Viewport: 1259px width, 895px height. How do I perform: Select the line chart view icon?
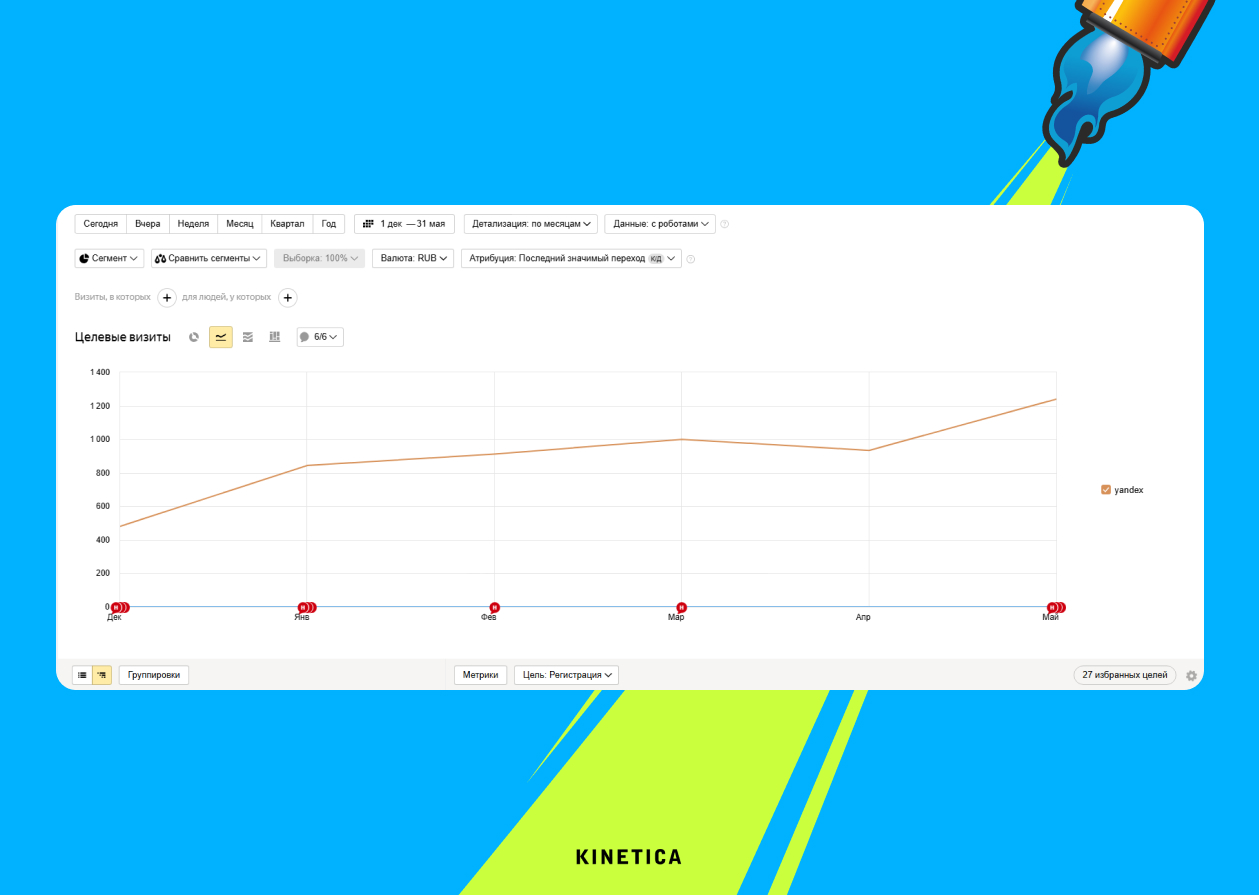pos(221,337)
